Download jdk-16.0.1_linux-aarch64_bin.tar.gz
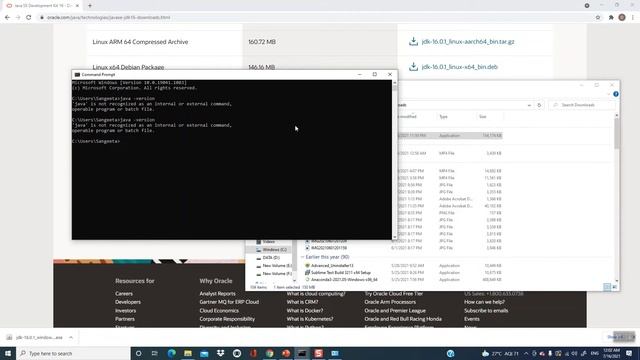Screen dimensions: 640x360 [468, 42]
